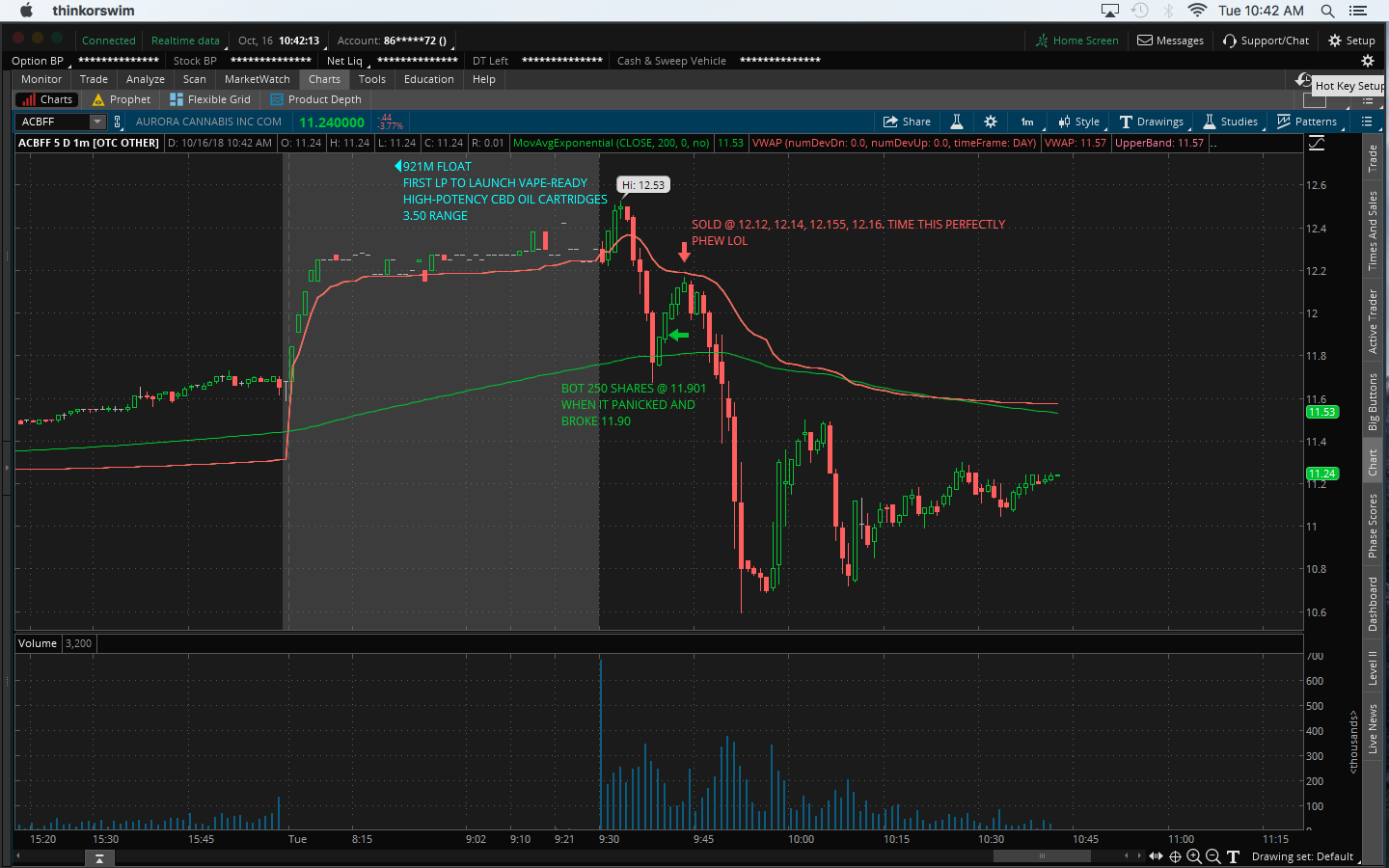Click the price axis scale icon
The width and height of the screenshot is (1389, 868).
[1317, 143]
